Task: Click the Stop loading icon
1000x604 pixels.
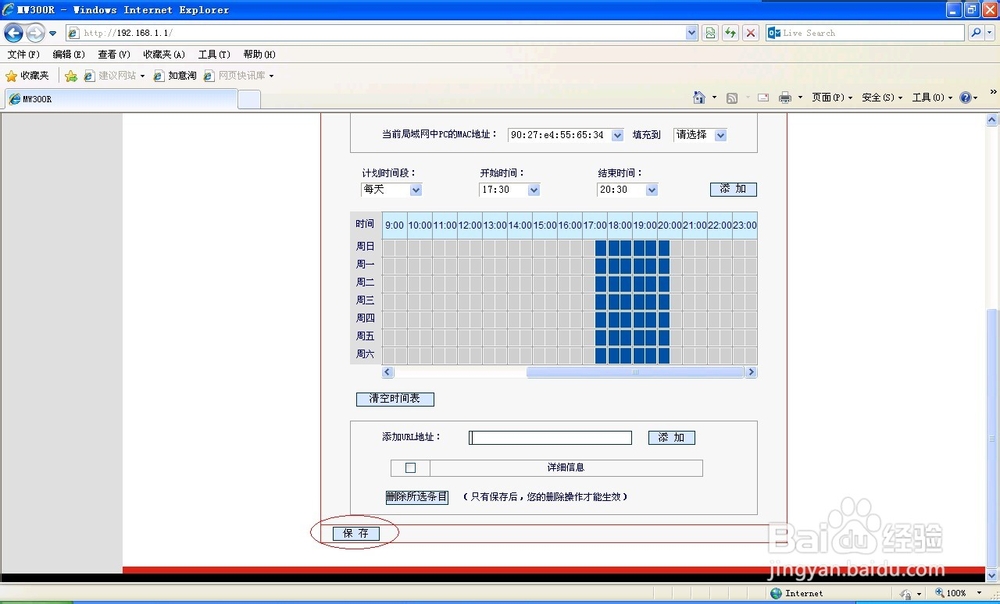Action: point(751,32)
